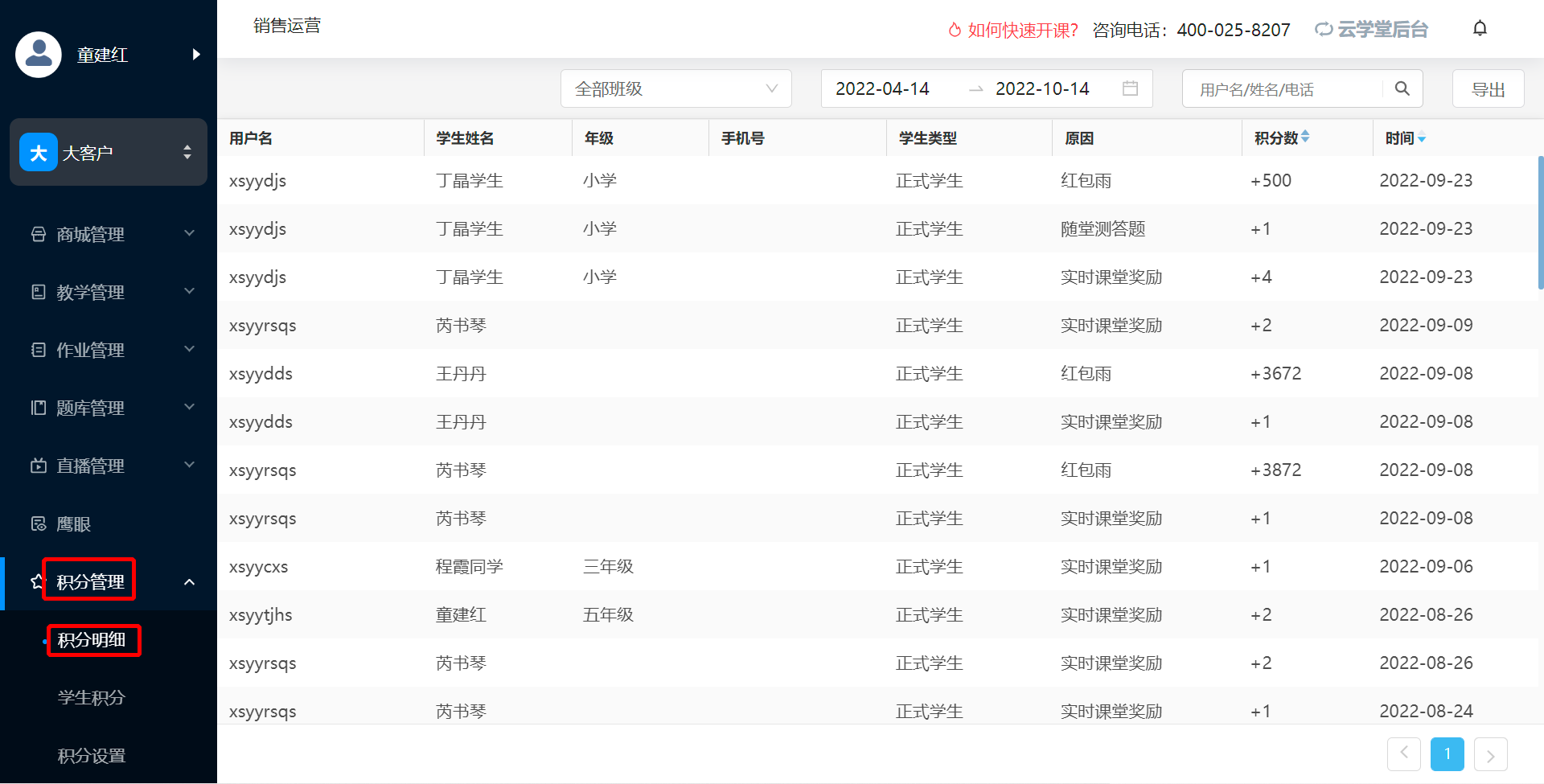Click the 销售运营 page title

click(287, 26)
